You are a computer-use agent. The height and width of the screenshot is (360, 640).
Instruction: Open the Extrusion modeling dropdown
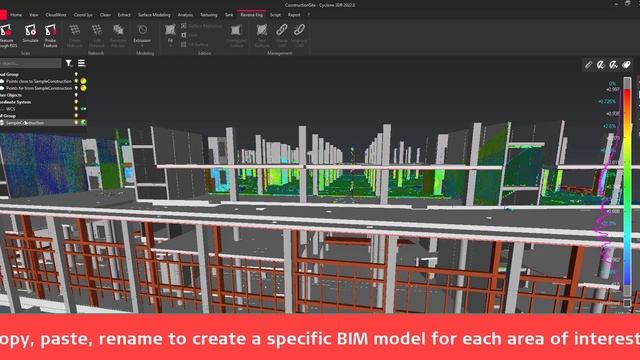[x=142, y=35]
